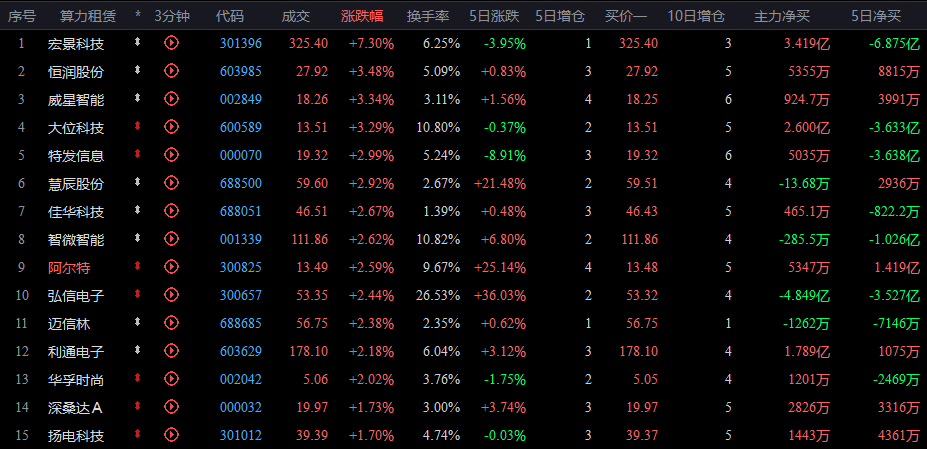Select stock name 特发信息

76,156
